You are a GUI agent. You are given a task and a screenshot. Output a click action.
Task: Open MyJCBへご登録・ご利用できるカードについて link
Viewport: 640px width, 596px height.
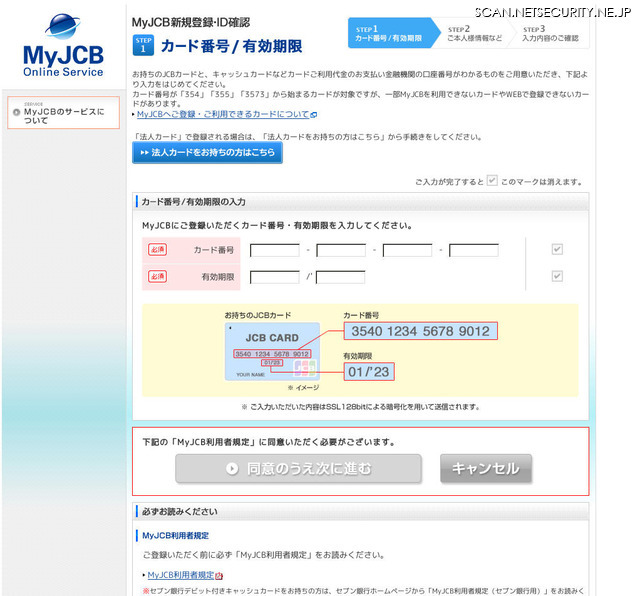(223, 114)
